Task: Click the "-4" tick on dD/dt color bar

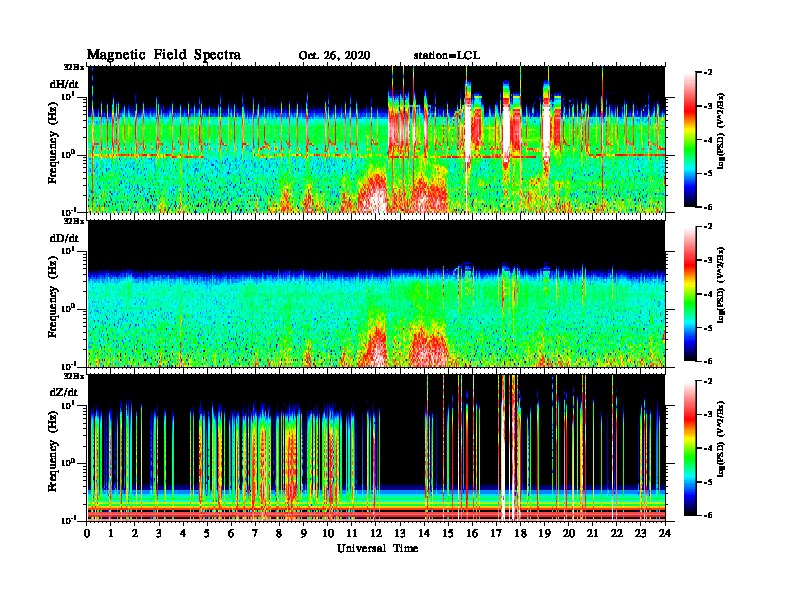Action: click(709, 294)
